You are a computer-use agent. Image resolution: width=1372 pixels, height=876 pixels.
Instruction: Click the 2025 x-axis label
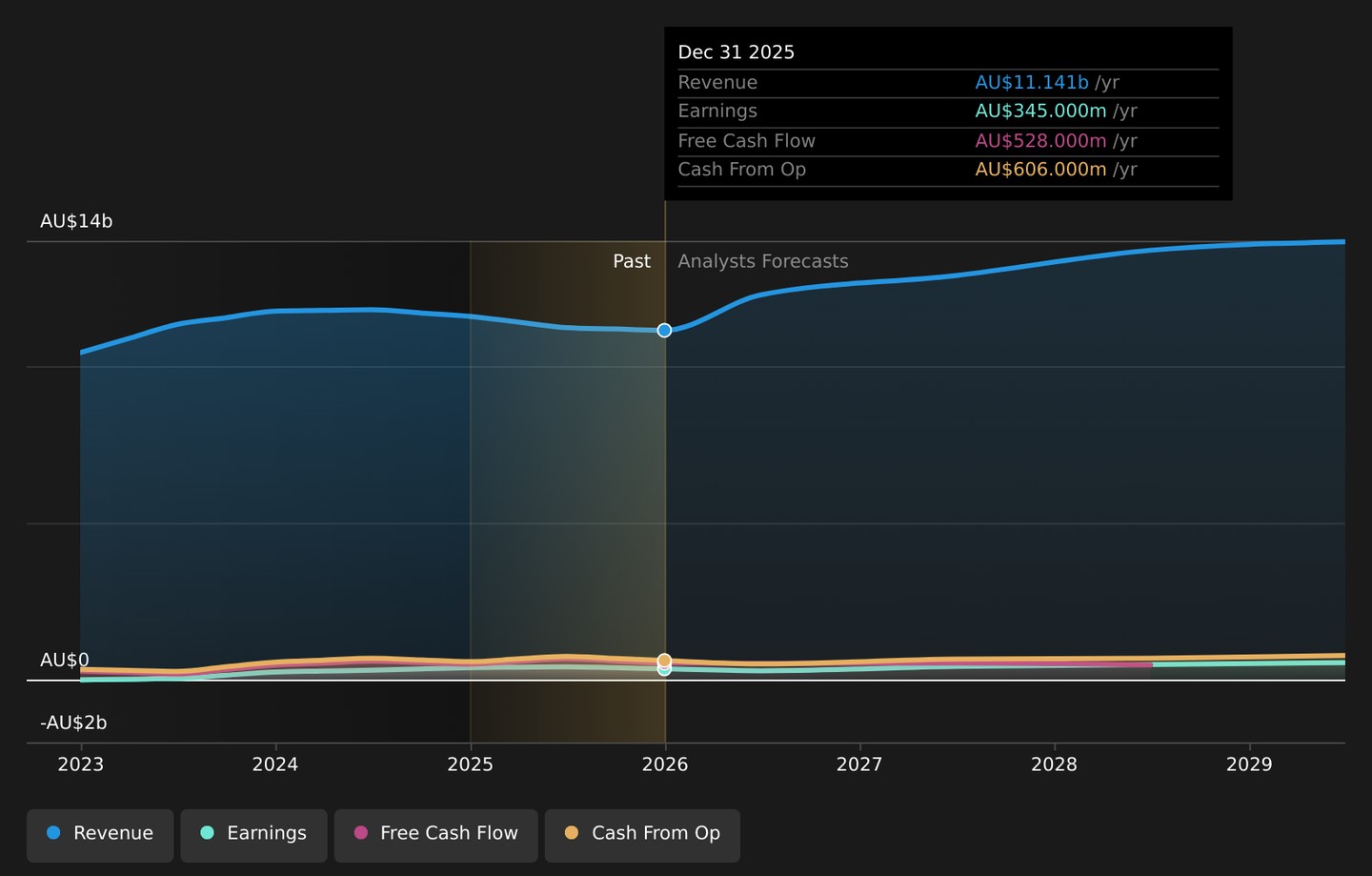470,764
